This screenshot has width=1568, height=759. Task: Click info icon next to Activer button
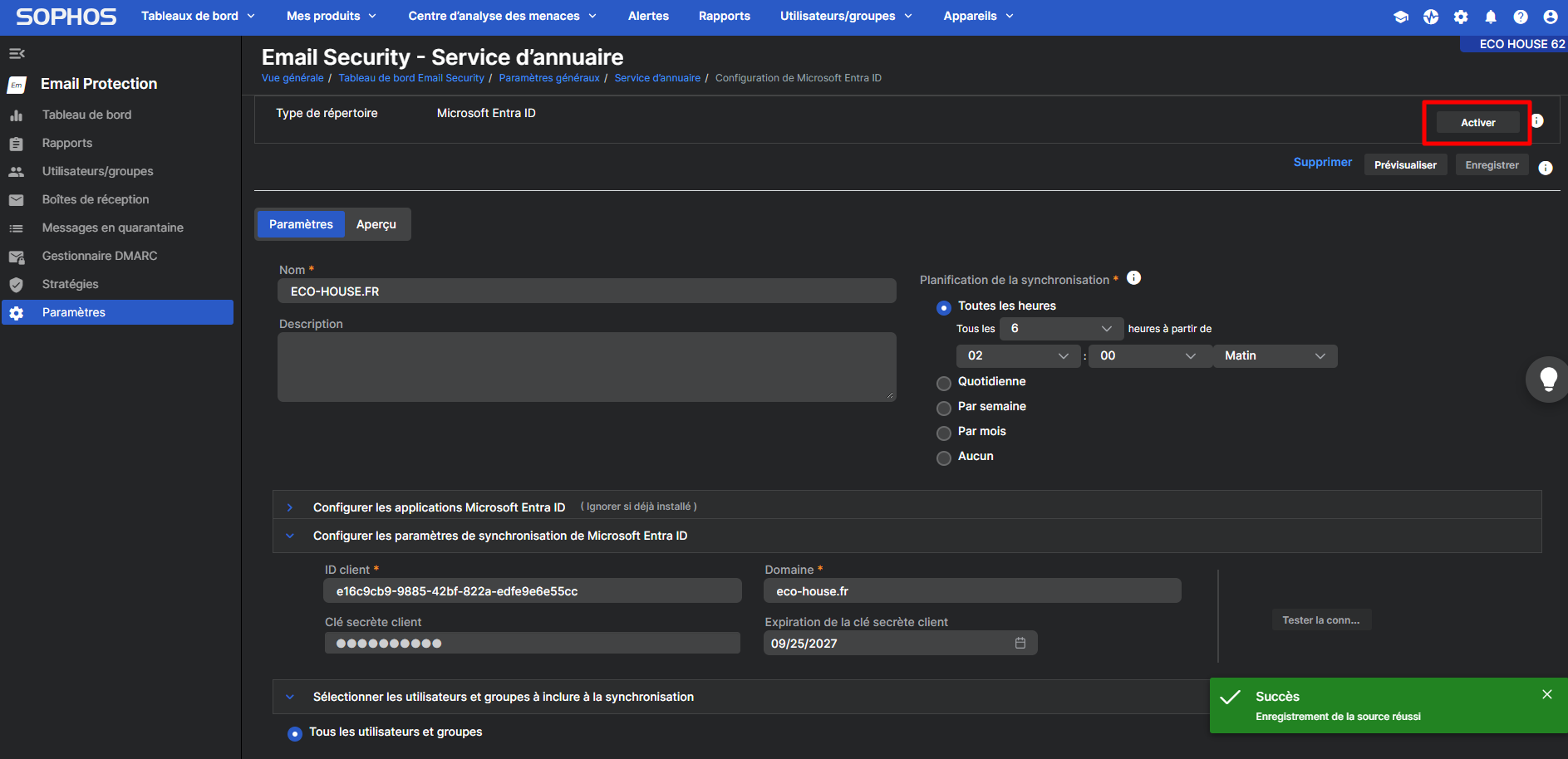pos(1537,121)
